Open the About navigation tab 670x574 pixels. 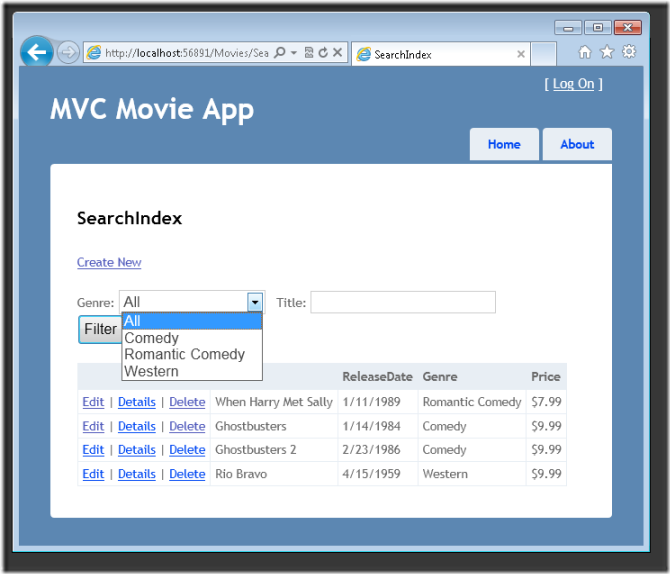577,144
